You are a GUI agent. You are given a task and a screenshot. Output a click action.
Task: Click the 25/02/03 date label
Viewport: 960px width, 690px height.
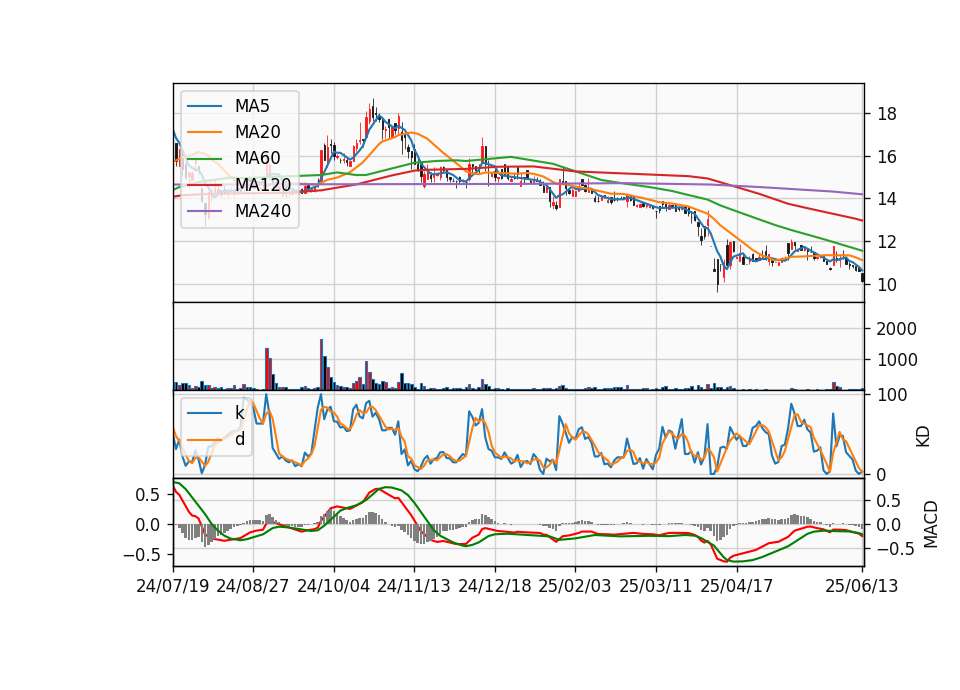pyautogui.click(x=575, y=586)
